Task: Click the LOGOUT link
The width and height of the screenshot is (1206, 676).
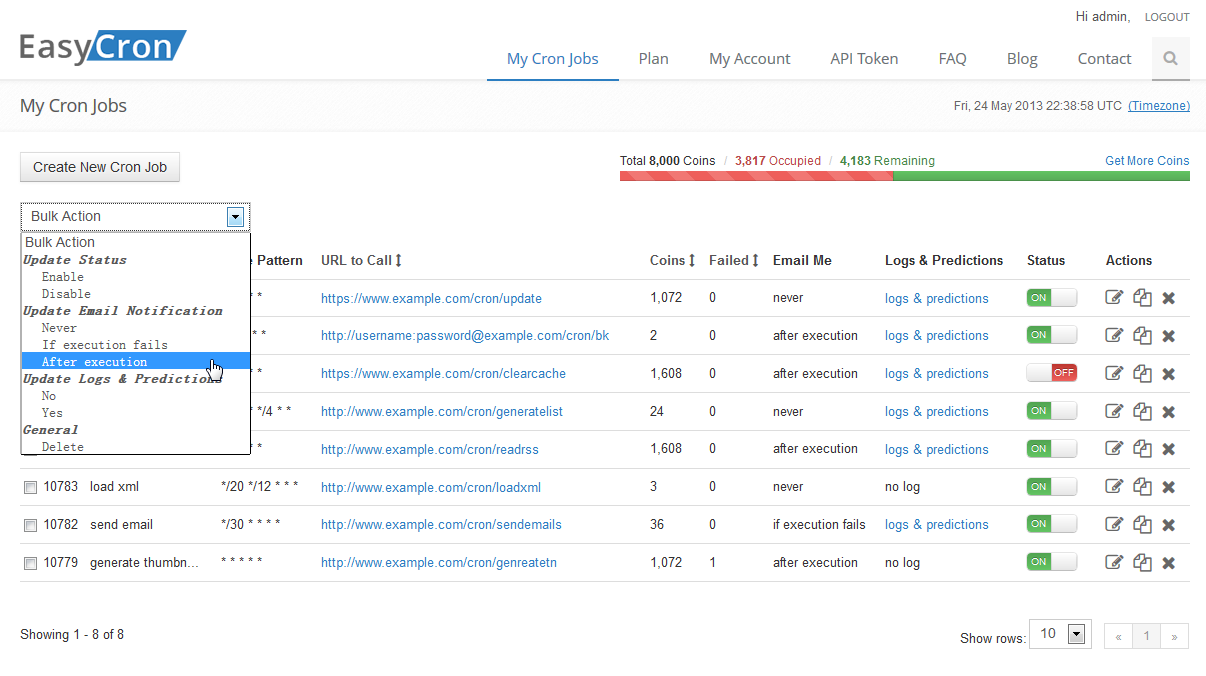Action: click(x=1167, y=17)
